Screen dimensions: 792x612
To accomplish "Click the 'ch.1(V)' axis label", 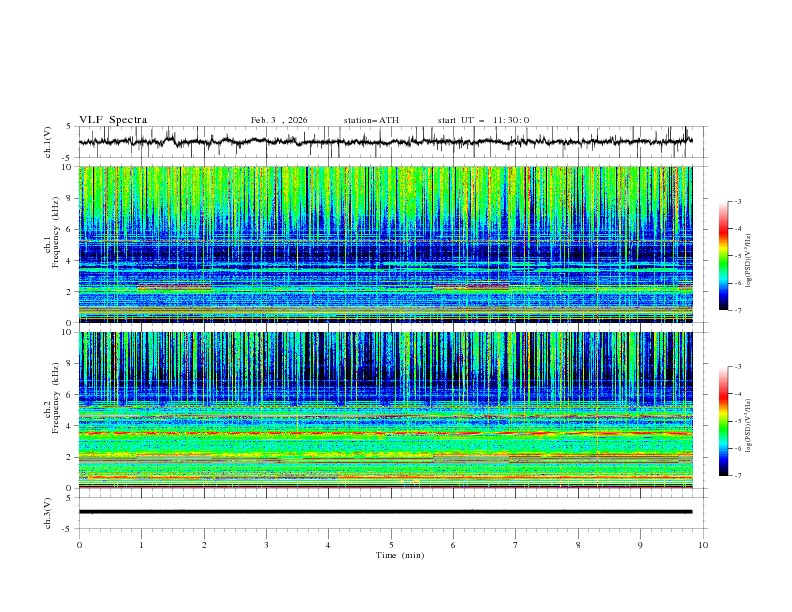I will pyautogui.click(x=48, y=142).
